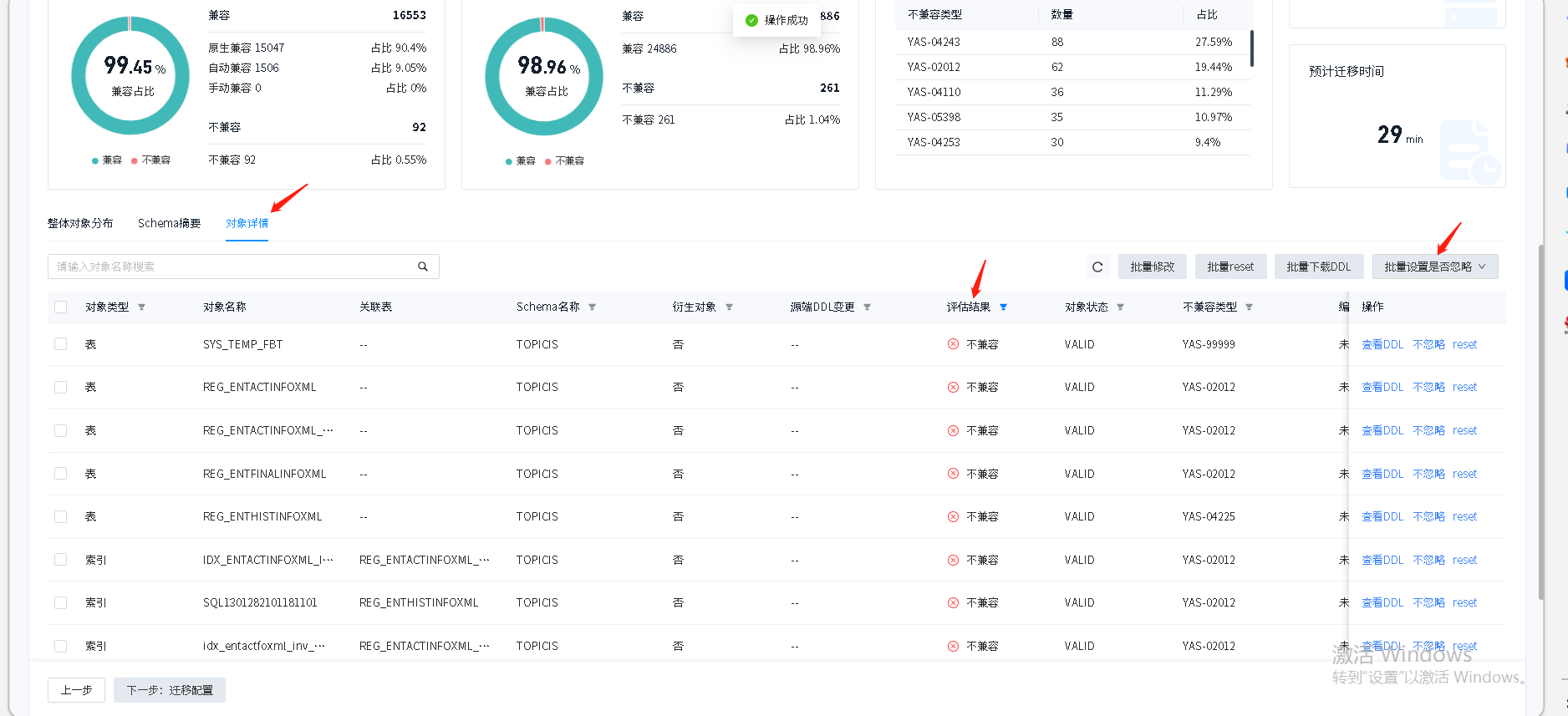
Task: Open 评估结果 column filter
Action: point(1003,307)
